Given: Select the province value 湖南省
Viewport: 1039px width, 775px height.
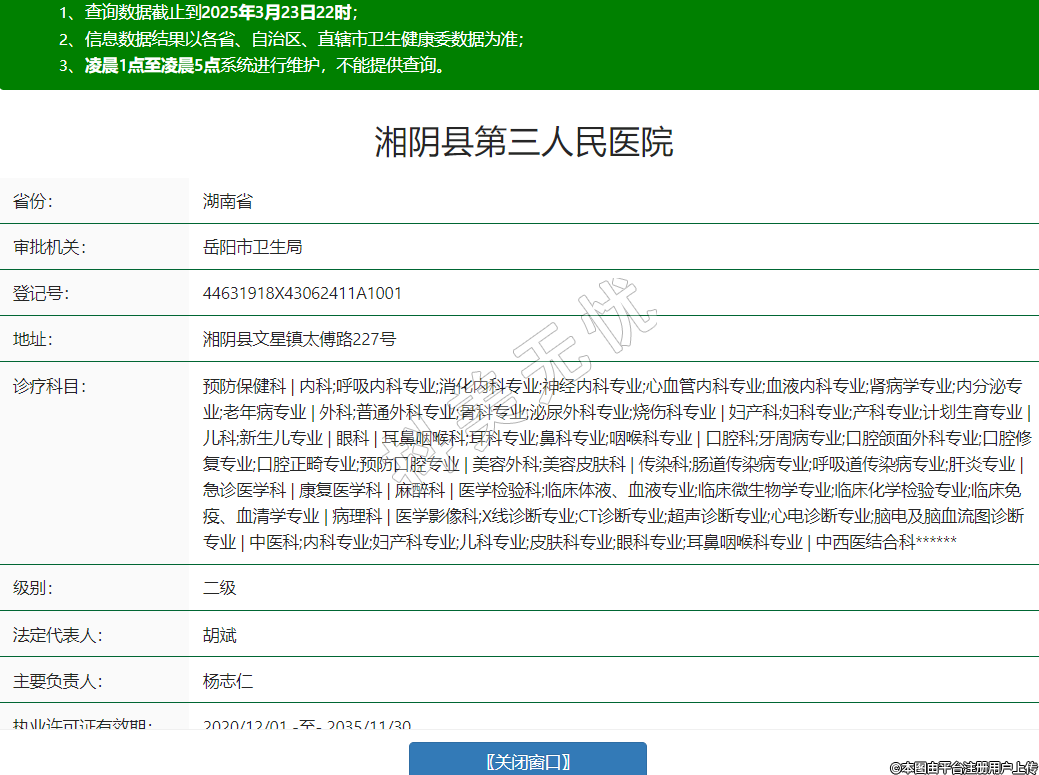Looking at the screenshot, I should [227, 201].
